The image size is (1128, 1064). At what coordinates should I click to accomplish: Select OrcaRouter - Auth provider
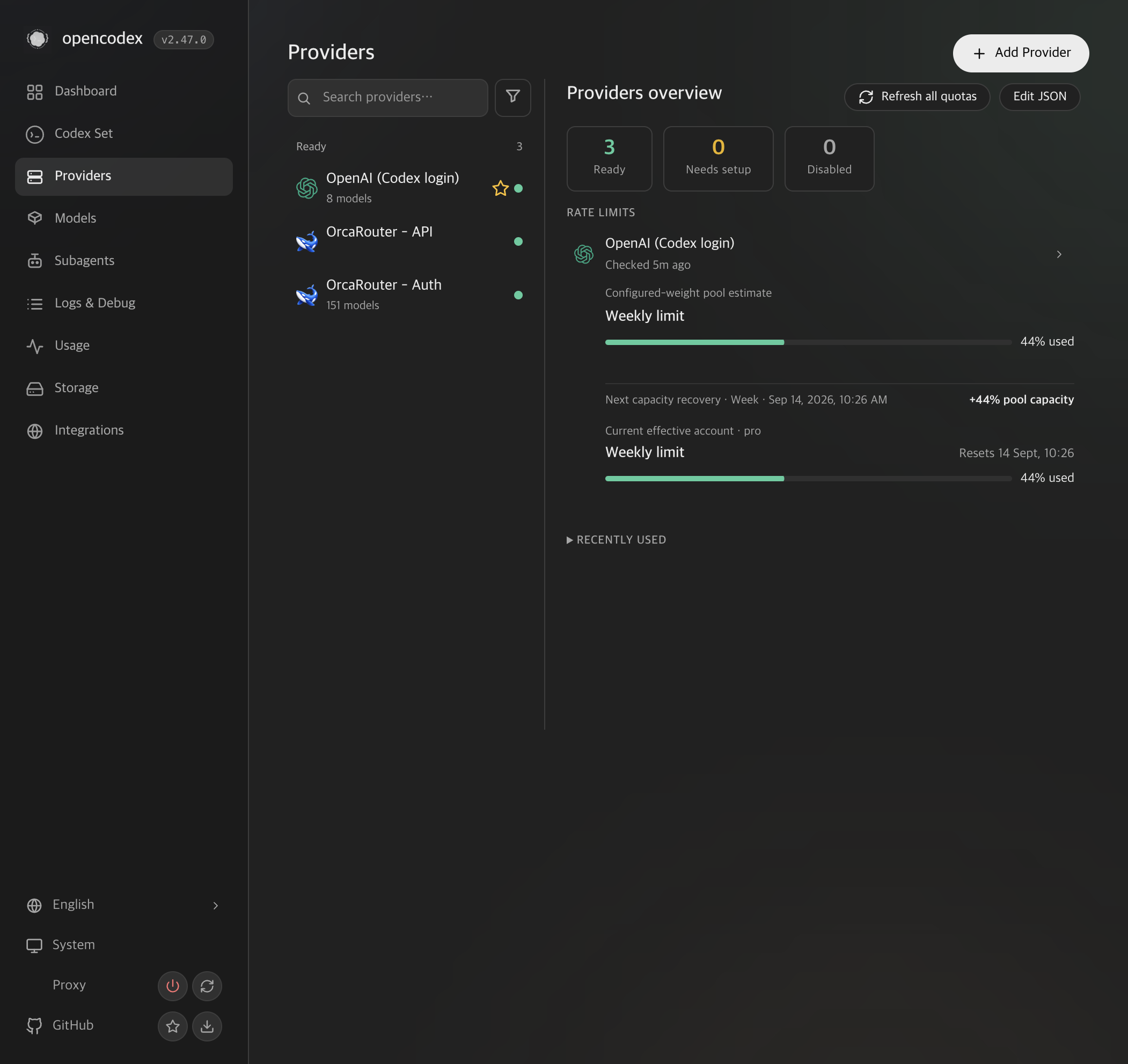click(409, 295)
